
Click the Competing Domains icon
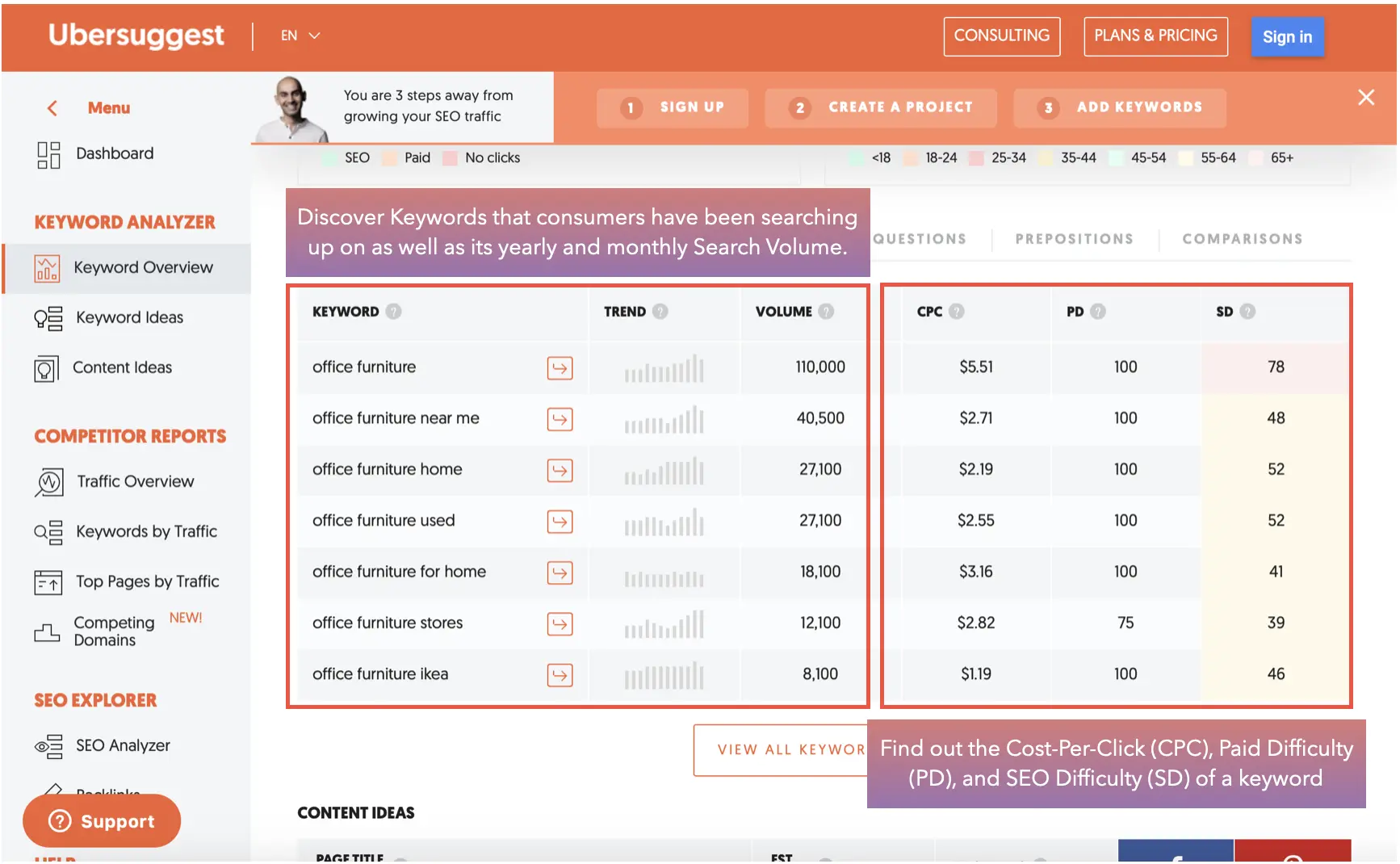tap(47, 632)
